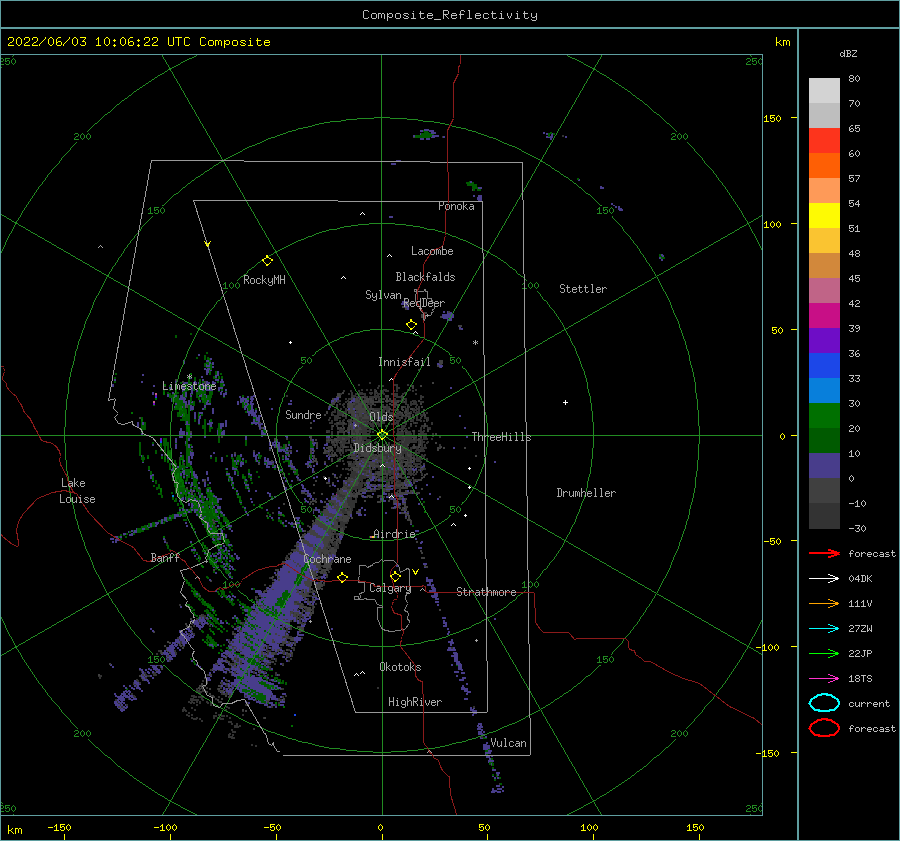This screenshot has width=900, height=841.
Task: Select the light gray 80-70 dBZ swatch
Action: (824, 91)
